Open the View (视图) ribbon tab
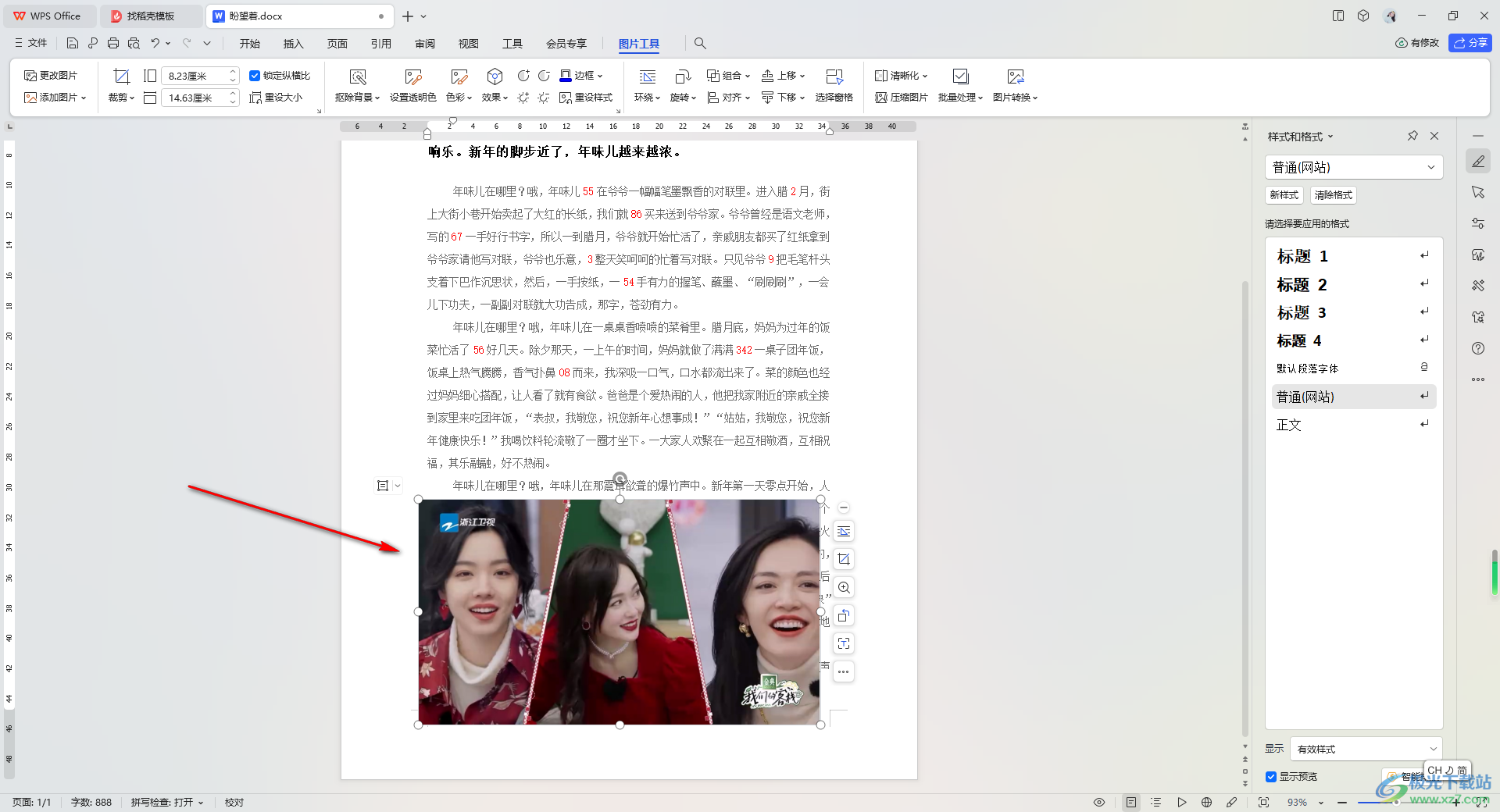The height and width of the screenshot is (812, 1500). click(469, 44)
